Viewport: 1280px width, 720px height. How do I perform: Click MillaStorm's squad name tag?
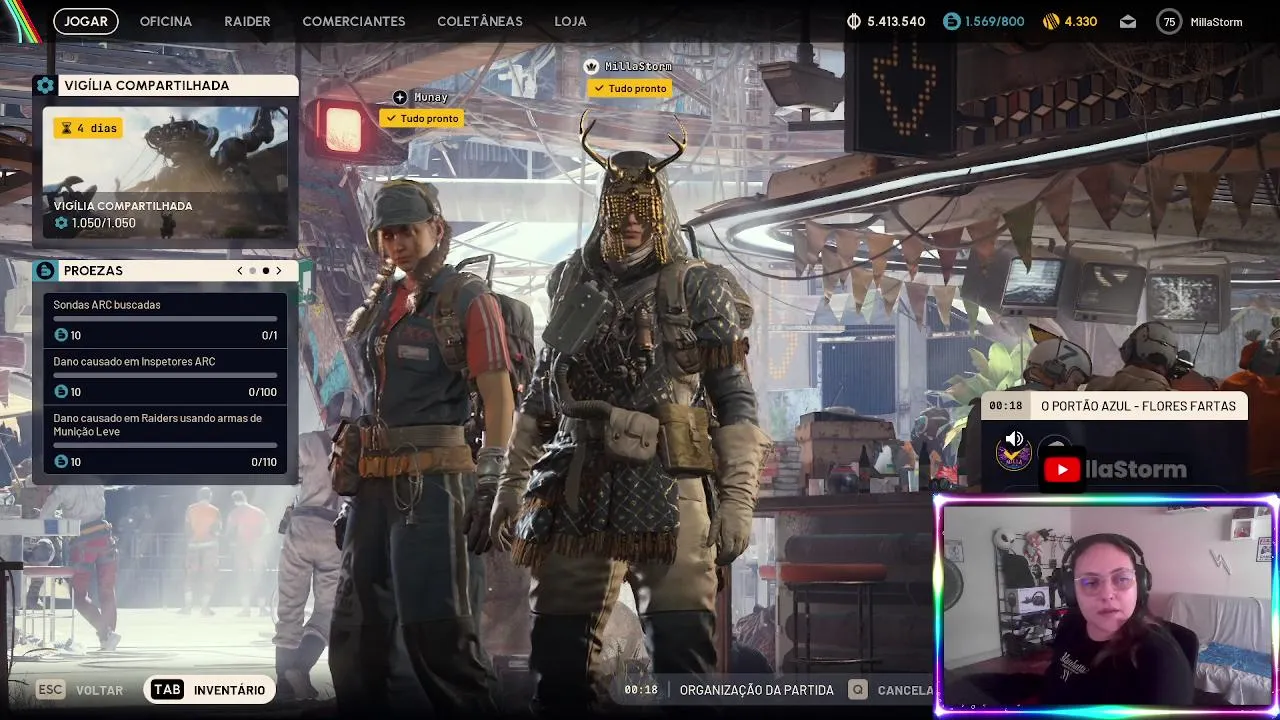638,66
